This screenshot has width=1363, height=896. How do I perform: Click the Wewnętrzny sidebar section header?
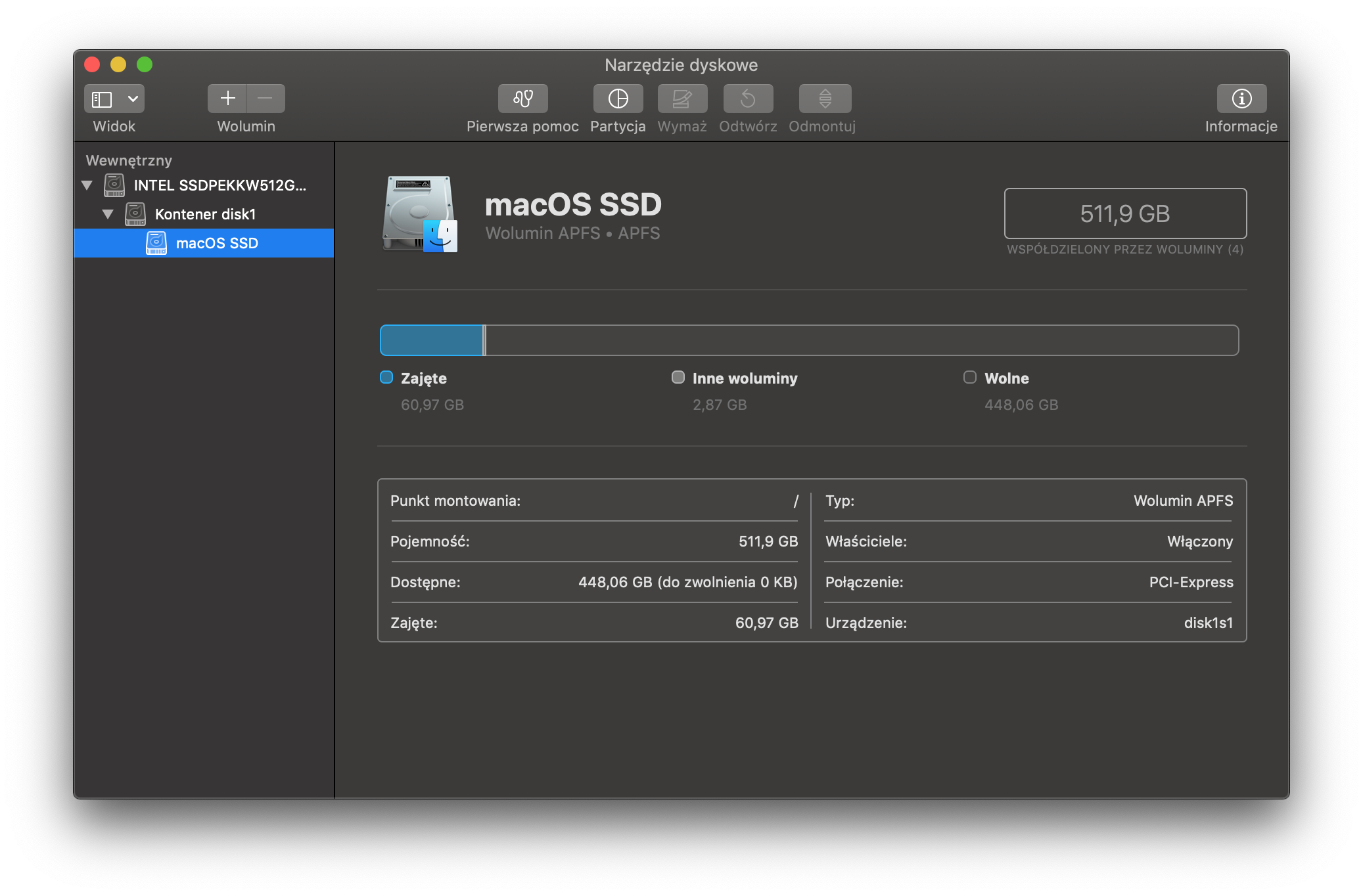pos(129,160)
